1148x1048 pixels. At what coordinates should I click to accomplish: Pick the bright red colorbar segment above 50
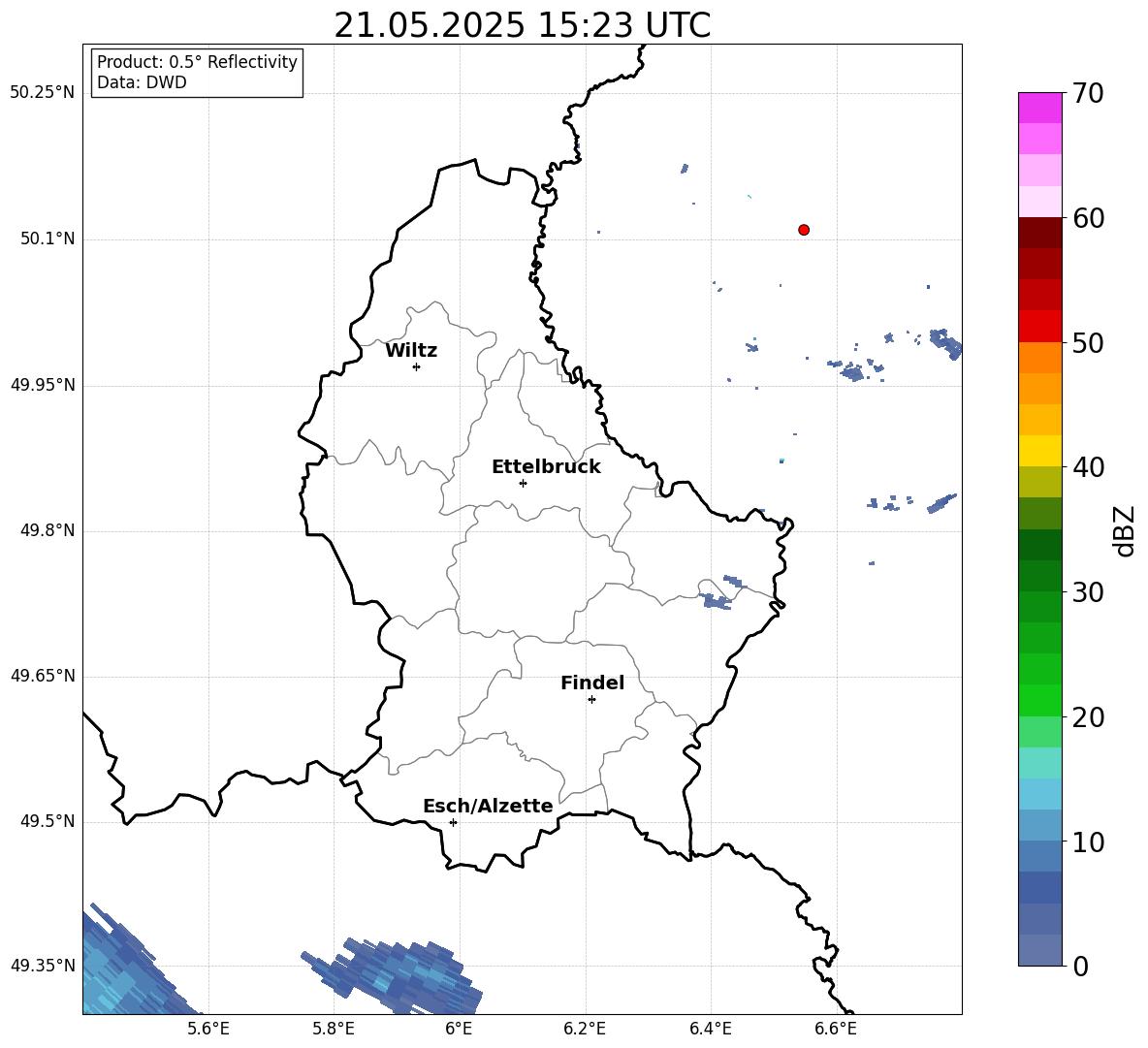coord(1039,327)
